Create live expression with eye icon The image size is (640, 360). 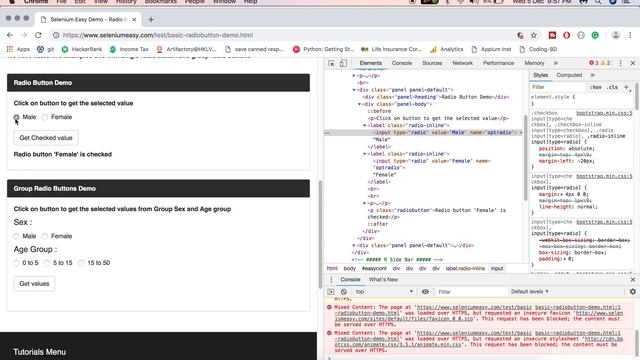[x=425, y=292]
